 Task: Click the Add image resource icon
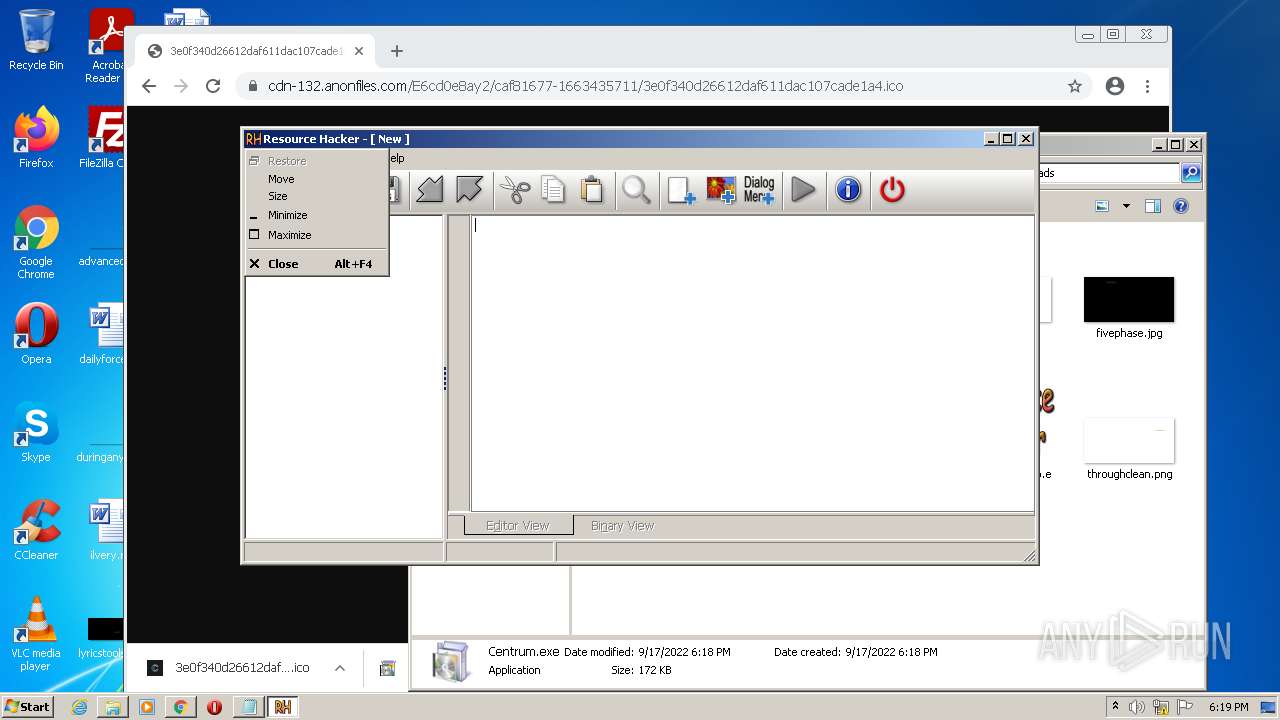click(x=720, y=189)
